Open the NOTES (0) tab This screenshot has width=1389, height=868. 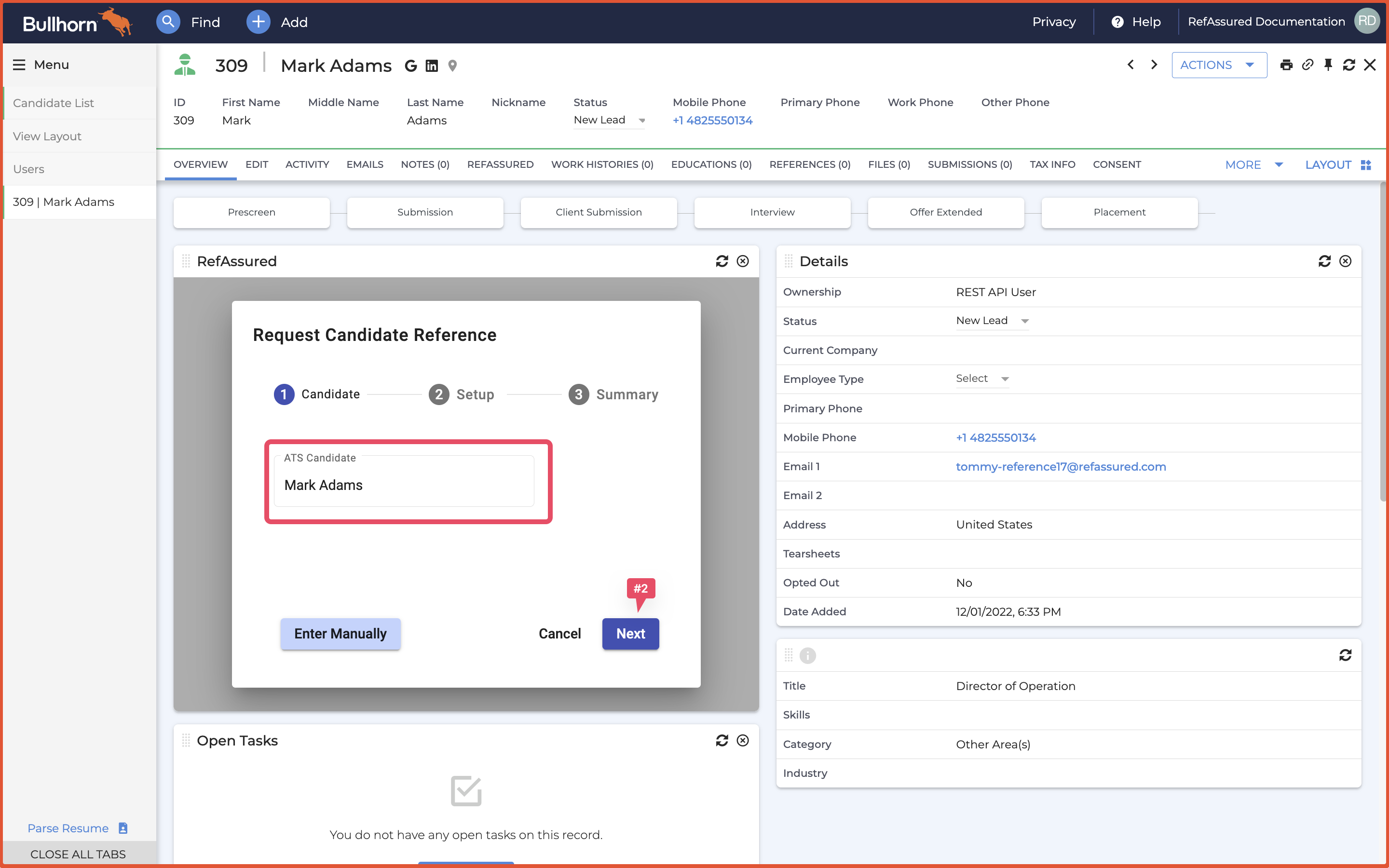point(425,165)
